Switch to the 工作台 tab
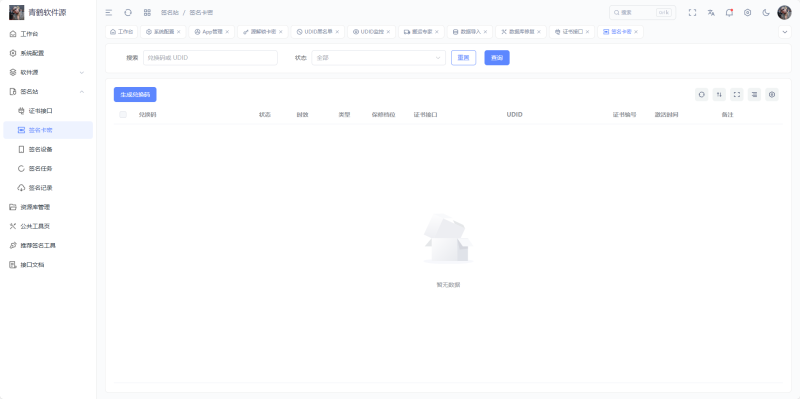Screen dimensions: 800x399 121,32
